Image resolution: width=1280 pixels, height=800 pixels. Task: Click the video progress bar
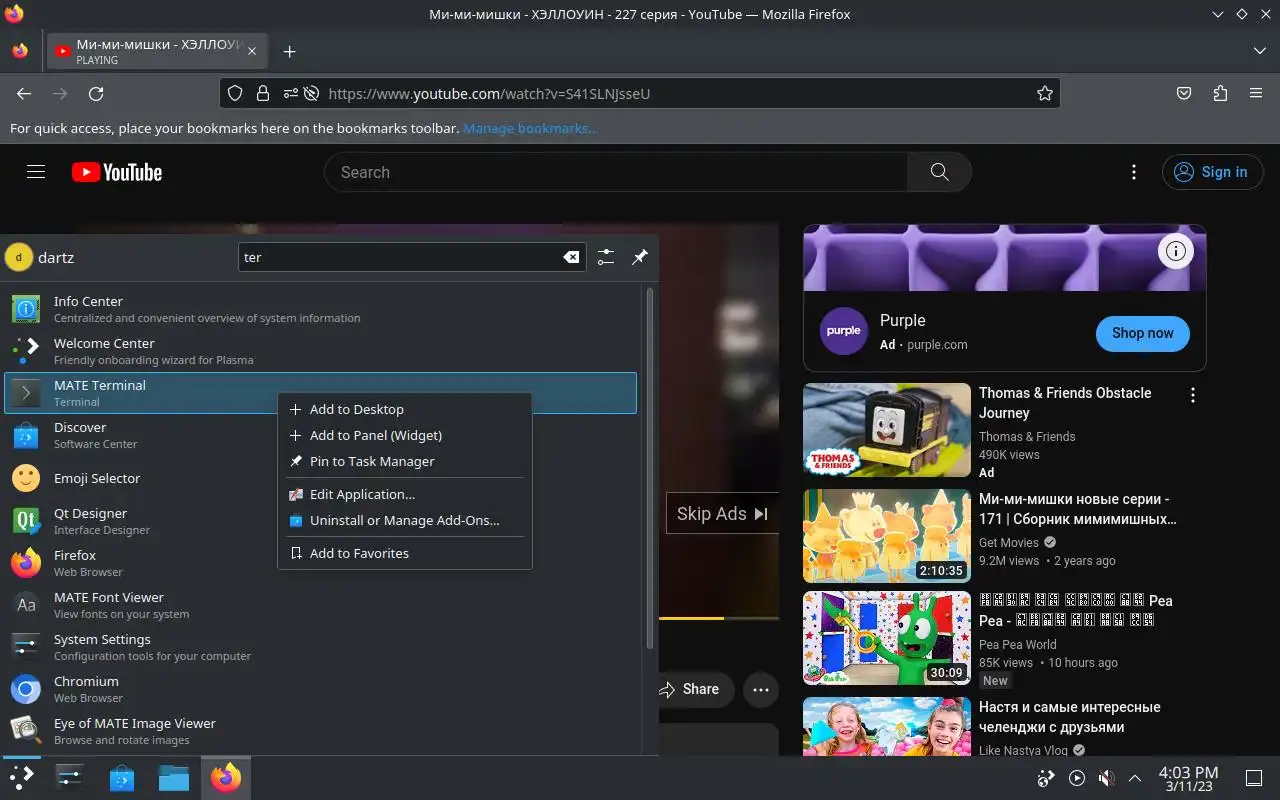(718, 618)
